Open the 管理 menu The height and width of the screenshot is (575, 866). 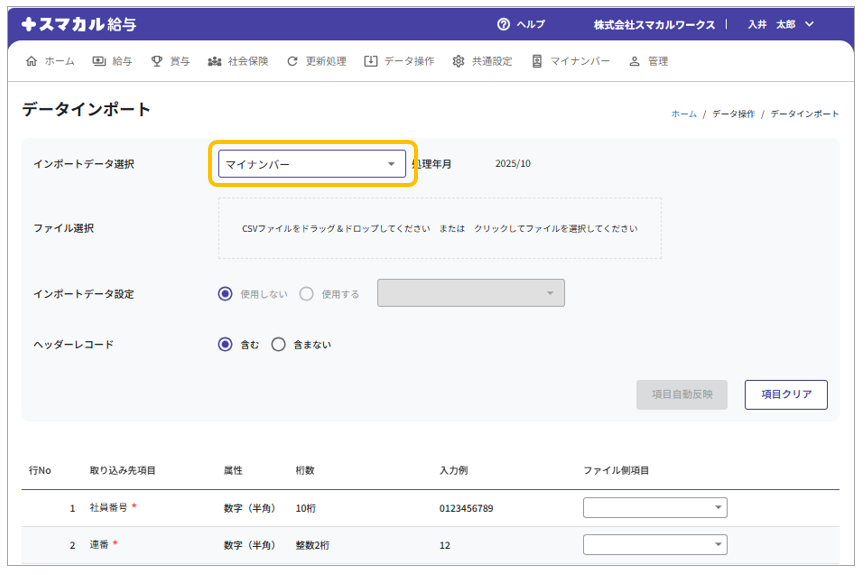[x=648, y=61]
